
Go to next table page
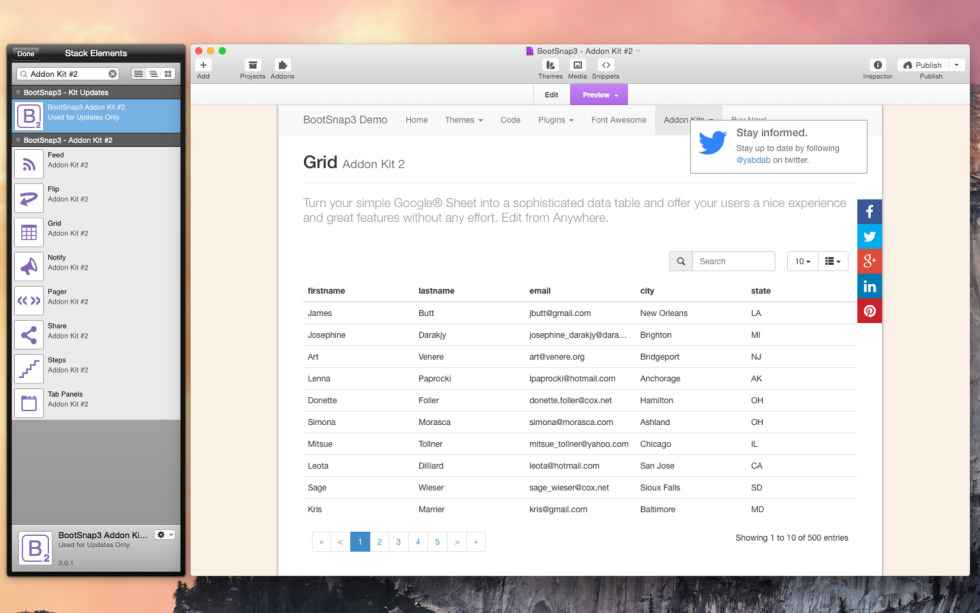tap(457, 542)
